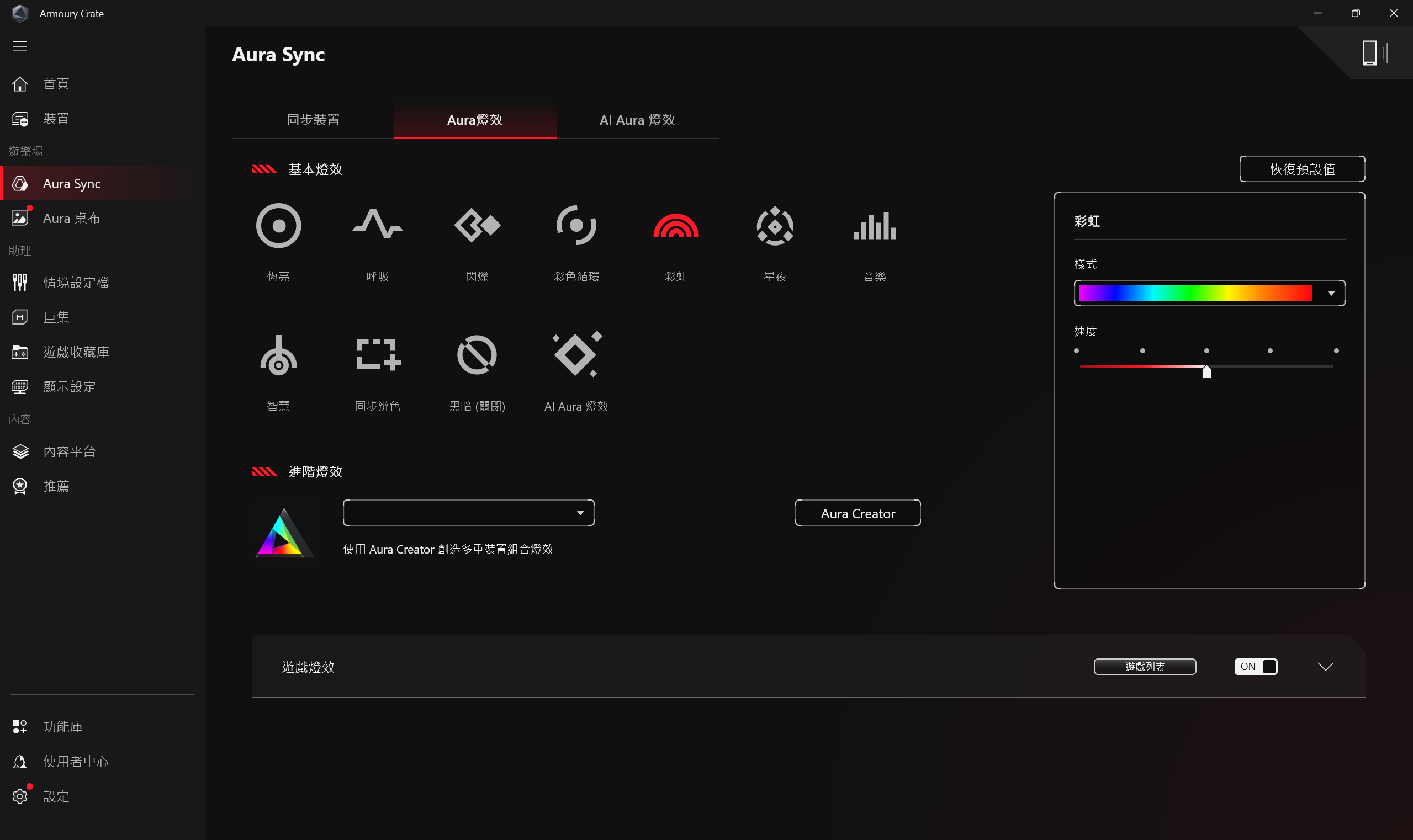The height and width of the screenshot is (840, 1413).
Task: Set speed to the fastest last dot
Action: click(1336, 351)
